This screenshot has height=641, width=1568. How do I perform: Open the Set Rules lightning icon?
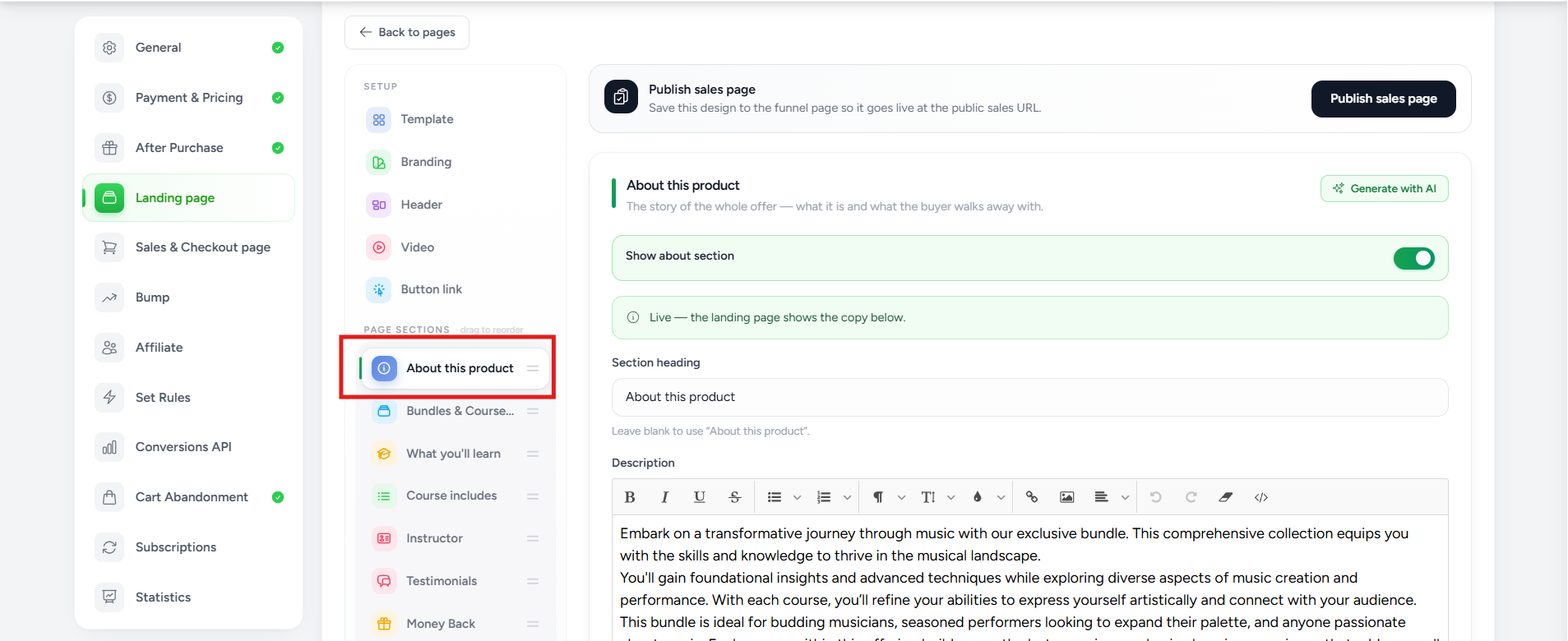tap(109, 398)
